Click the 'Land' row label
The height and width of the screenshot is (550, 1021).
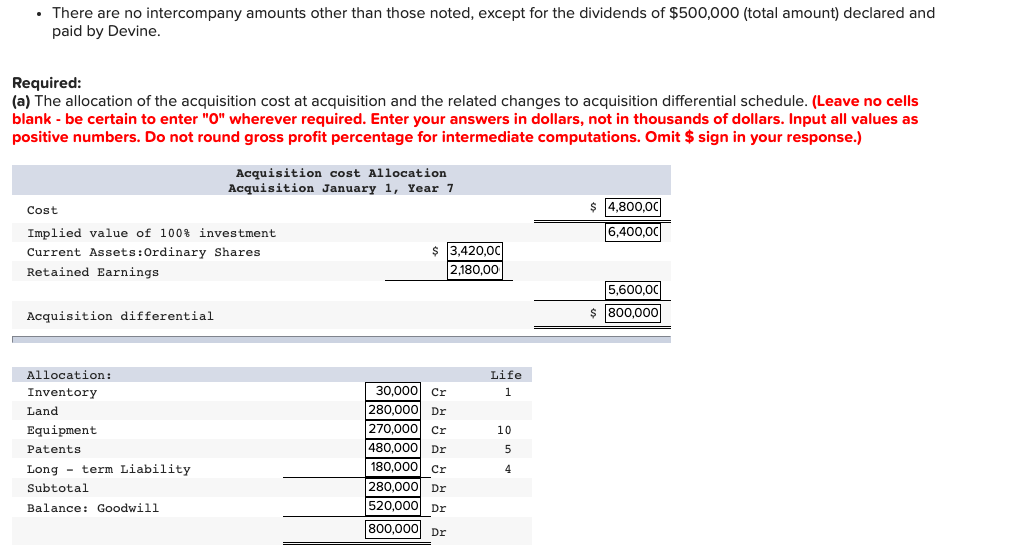42,411
